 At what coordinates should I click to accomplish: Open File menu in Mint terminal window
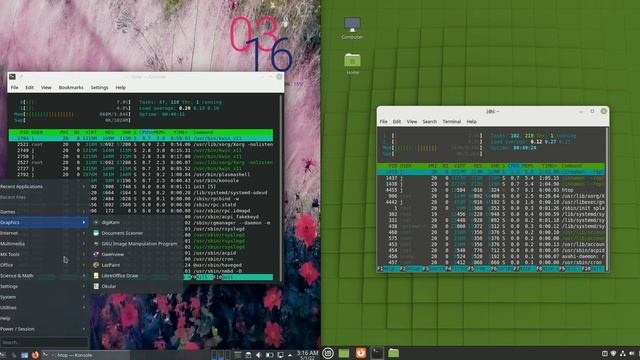coord(383,122)
